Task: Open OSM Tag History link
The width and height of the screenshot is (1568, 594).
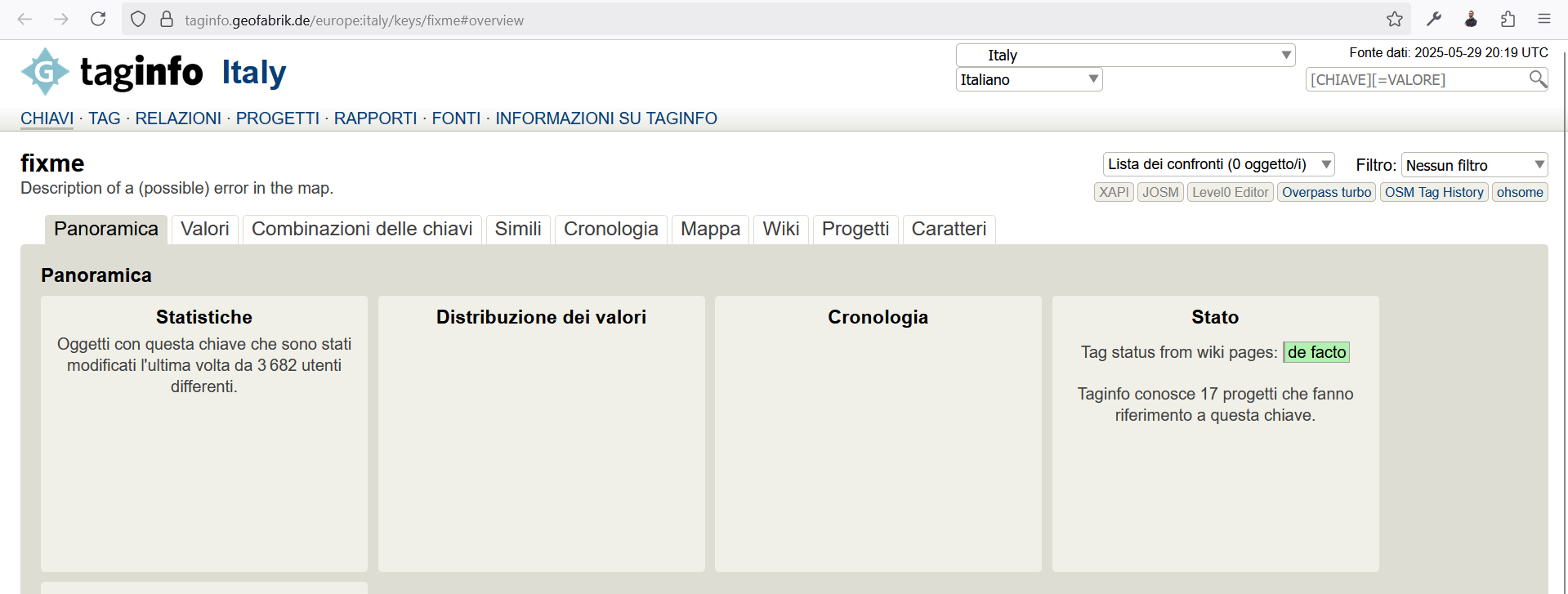Action: pyautogui.click(x=1434, y=192)
